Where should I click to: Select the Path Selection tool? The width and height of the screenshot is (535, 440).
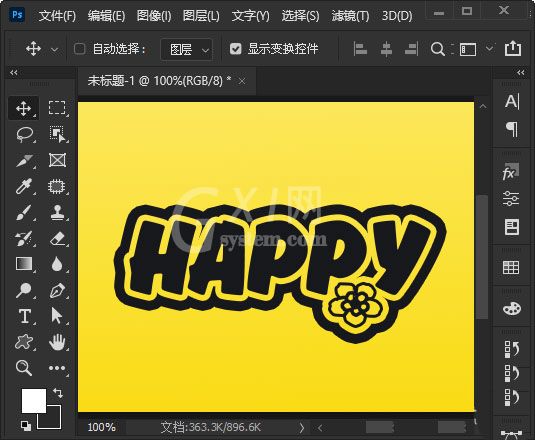pyautogui.click(x=56, y=316)
